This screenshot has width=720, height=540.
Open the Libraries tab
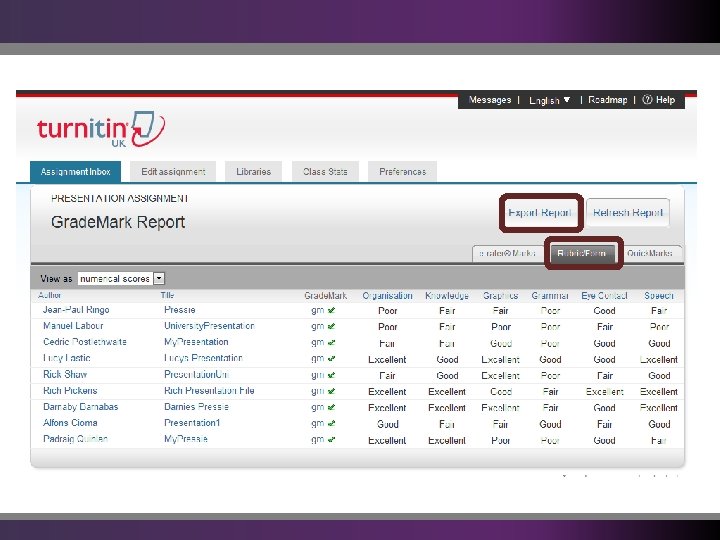(x=253, y=172)
